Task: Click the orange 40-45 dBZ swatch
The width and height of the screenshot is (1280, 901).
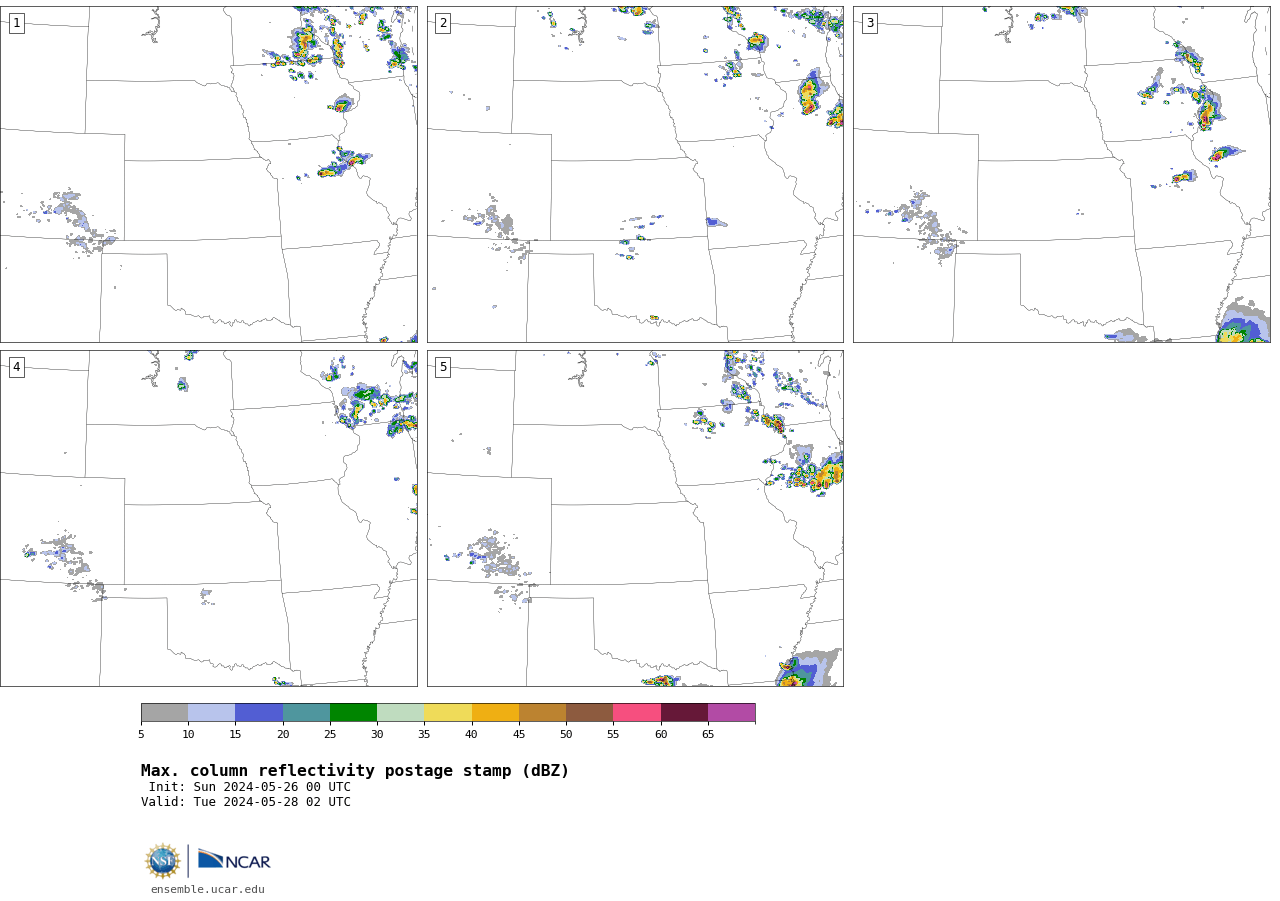Action: click(495, 713)
